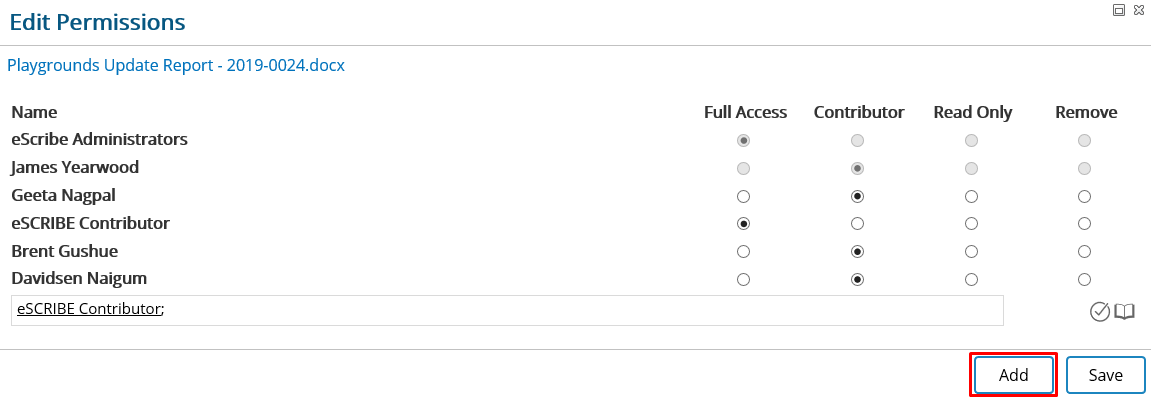Save the permission changes

coord(1105,375)
